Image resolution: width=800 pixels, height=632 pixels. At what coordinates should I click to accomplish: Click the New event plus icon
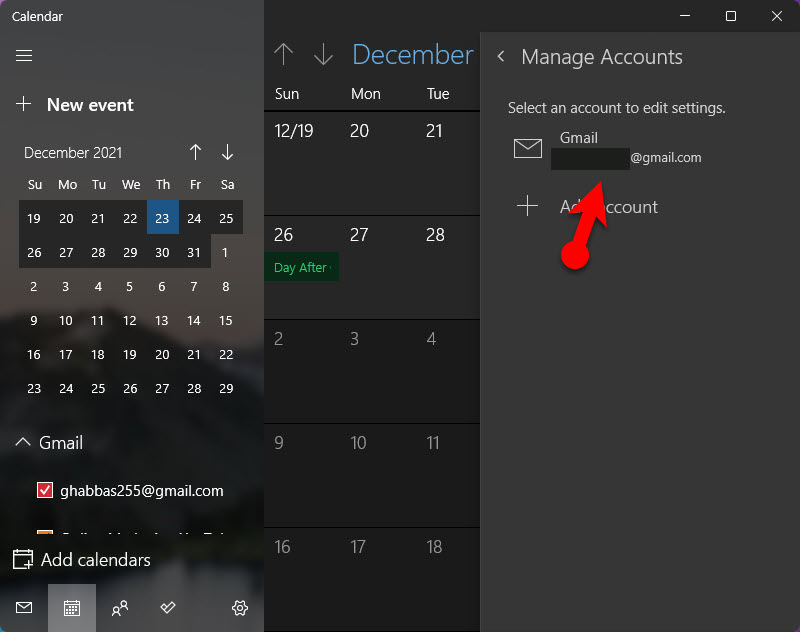click(x=23, y=104)
